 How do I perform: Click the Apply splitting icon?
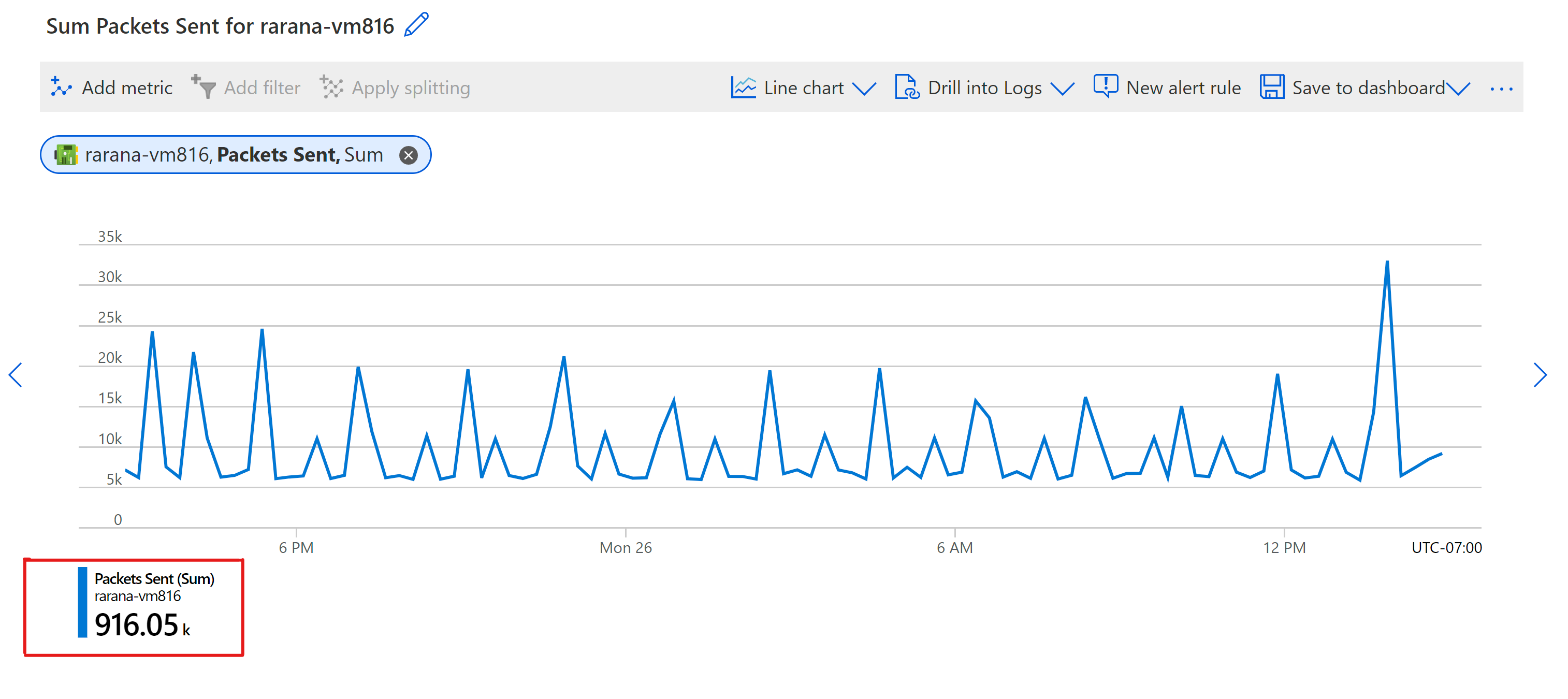click(x=332, y=87)
